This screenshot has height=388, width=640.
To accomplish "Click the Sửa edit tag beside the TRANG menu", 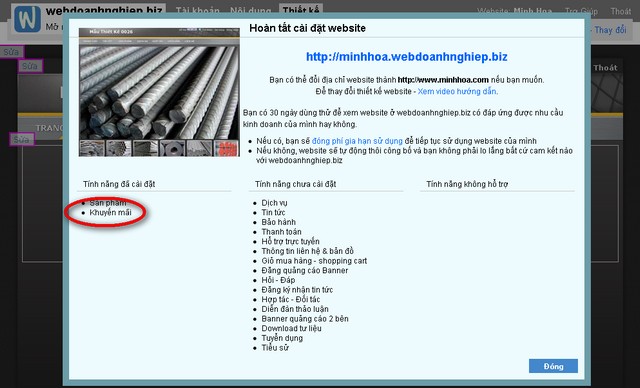I will pos(21,140).
